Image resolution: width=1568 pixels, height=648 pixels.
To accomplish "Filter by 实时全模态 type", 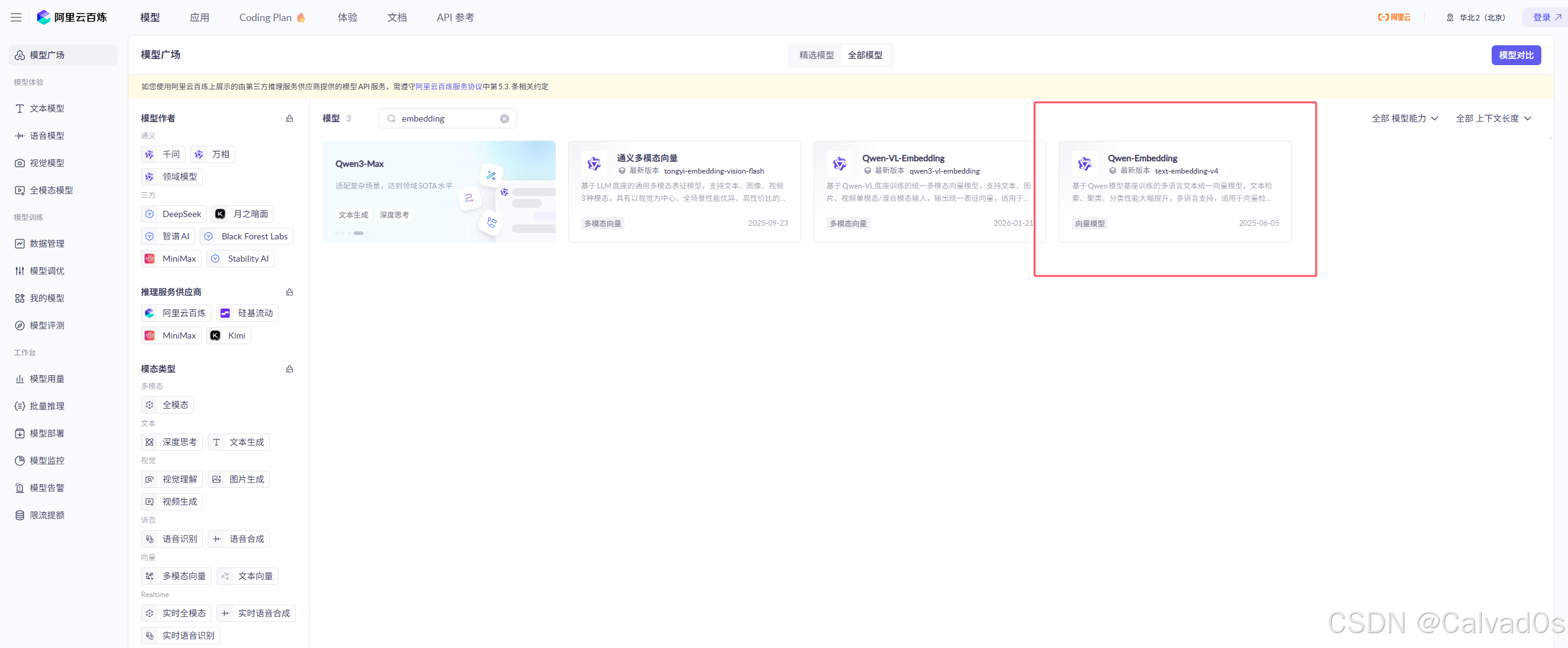I will [x=176, y=613].
